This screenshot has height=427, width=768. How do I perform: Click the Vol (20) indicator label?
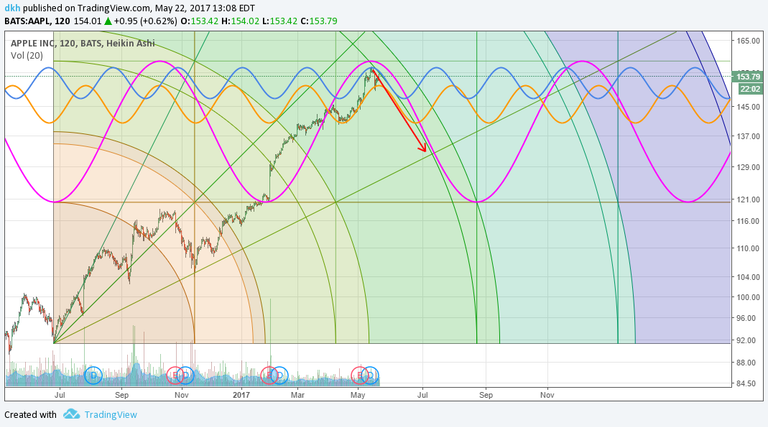[27, 56]
